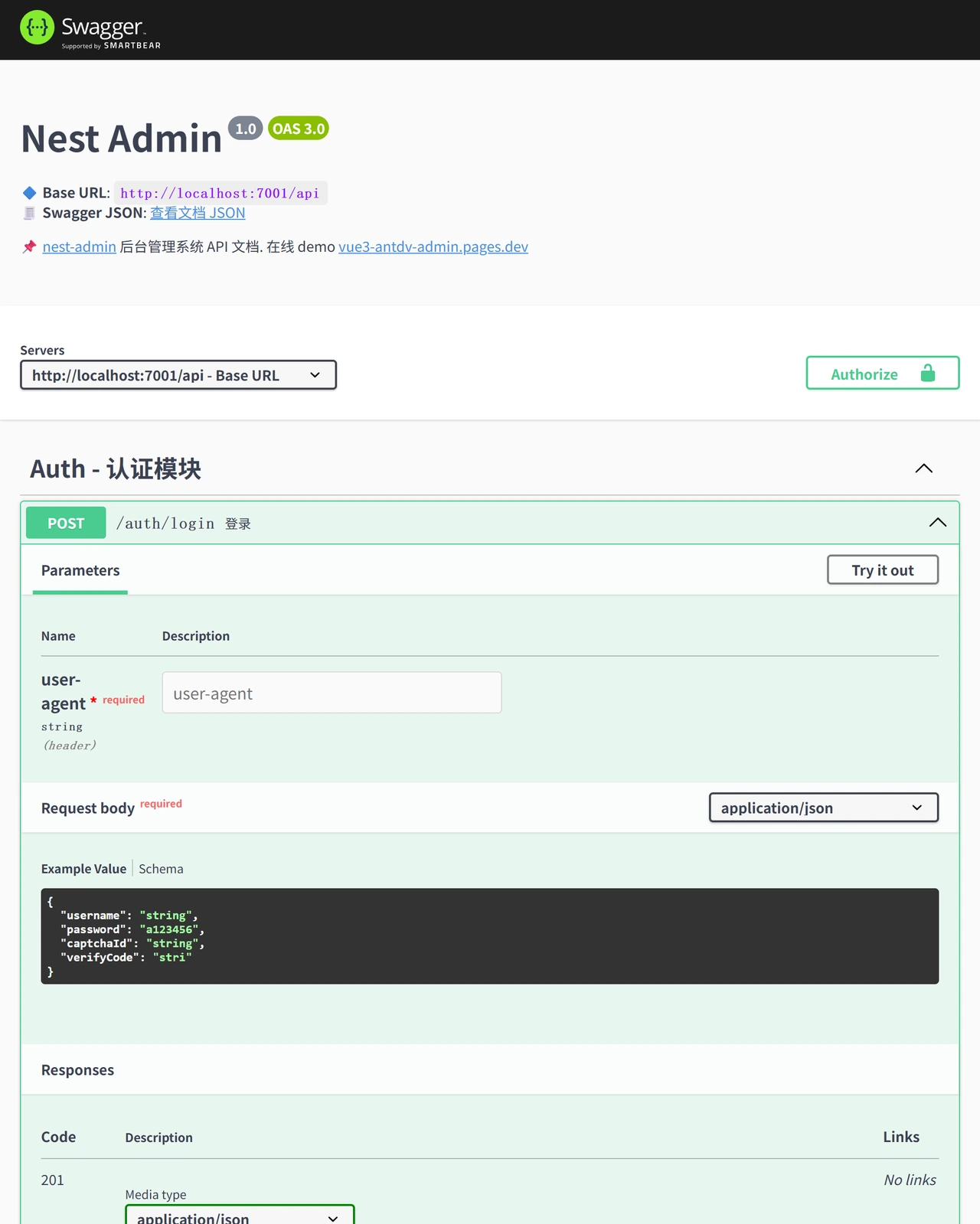Click the Try it out button
980x1224 pixels.
pos(883,570)
